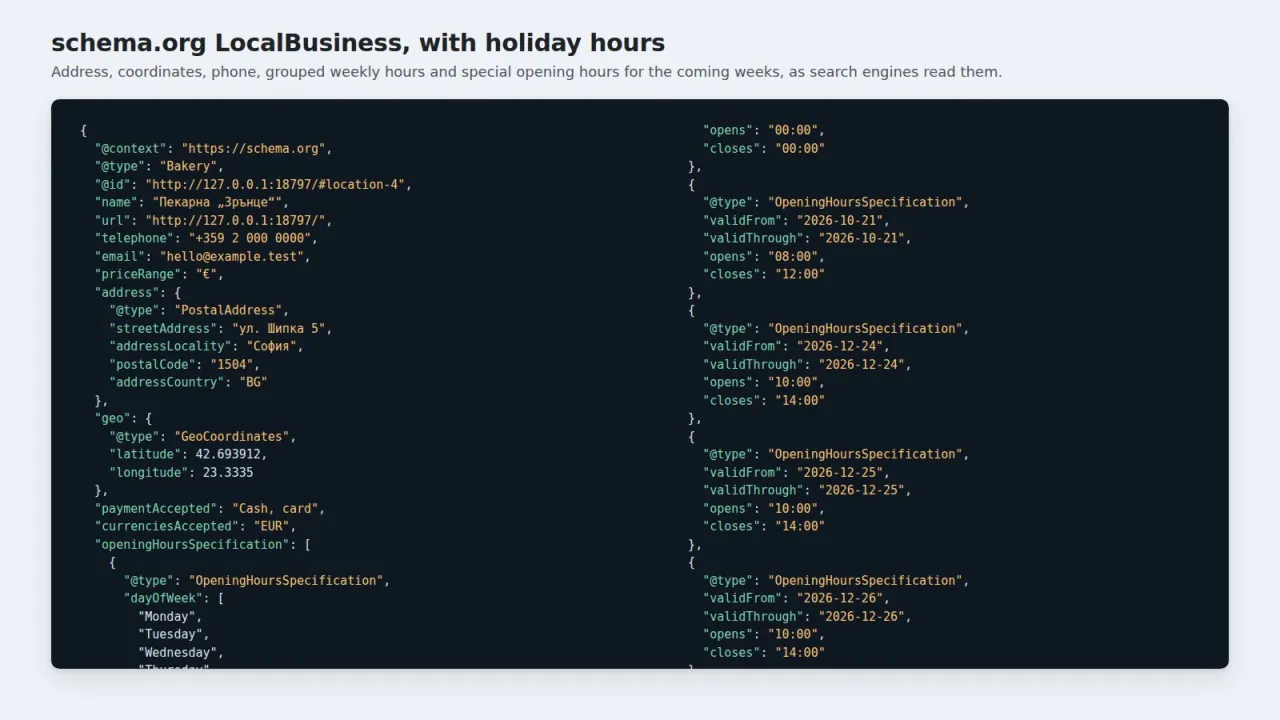Image resolution: width=1280 pixels, height=720 pixels.
Task: Click the validThrough "2026-12-26" line
Action: click(x=807, y=616)
